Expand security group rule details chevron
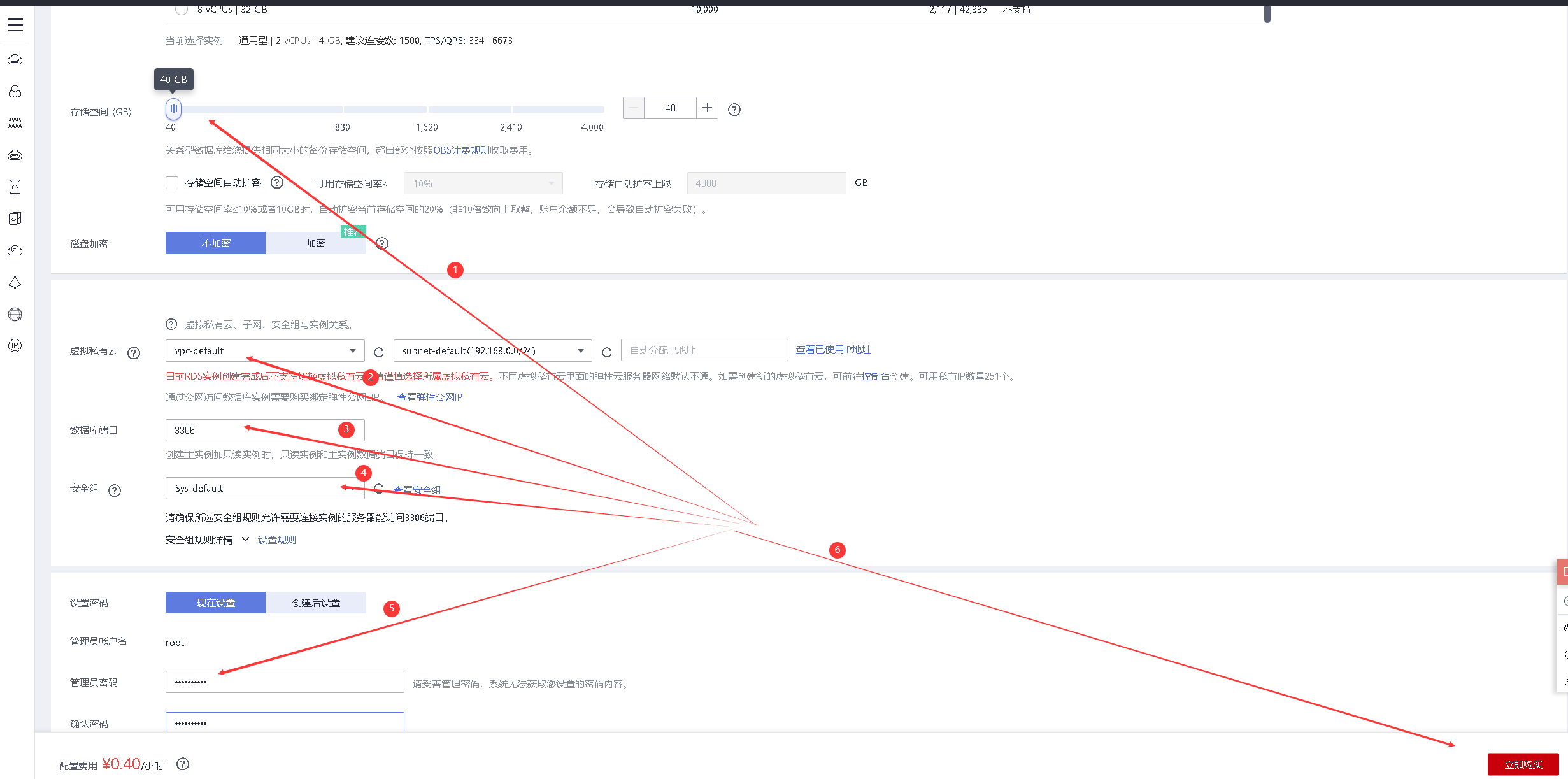The height and width of the screenshot is (779, 1568). [x=245, y=540]
